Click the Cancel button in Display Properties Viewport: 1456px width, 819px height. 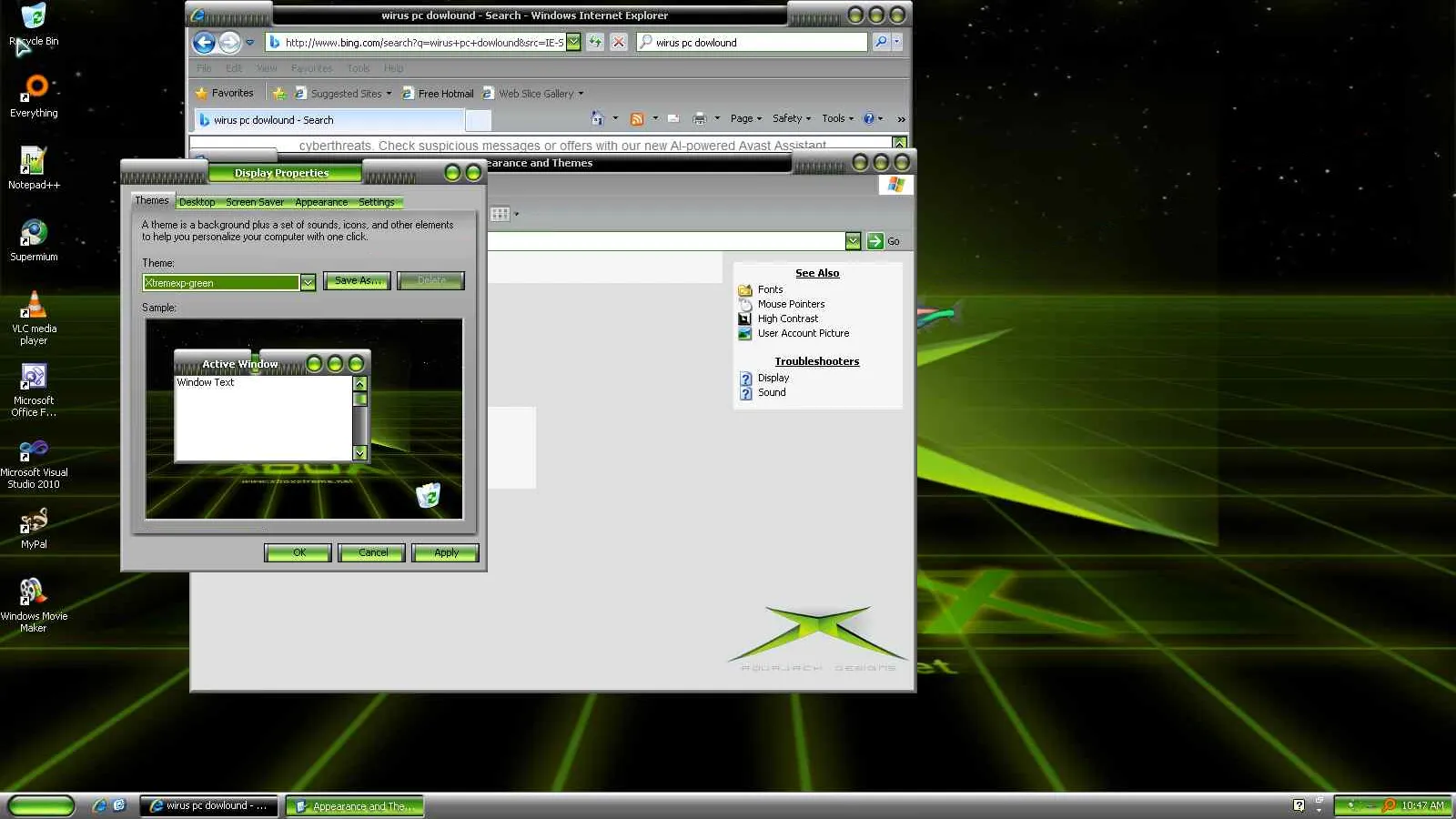point(372,552)
